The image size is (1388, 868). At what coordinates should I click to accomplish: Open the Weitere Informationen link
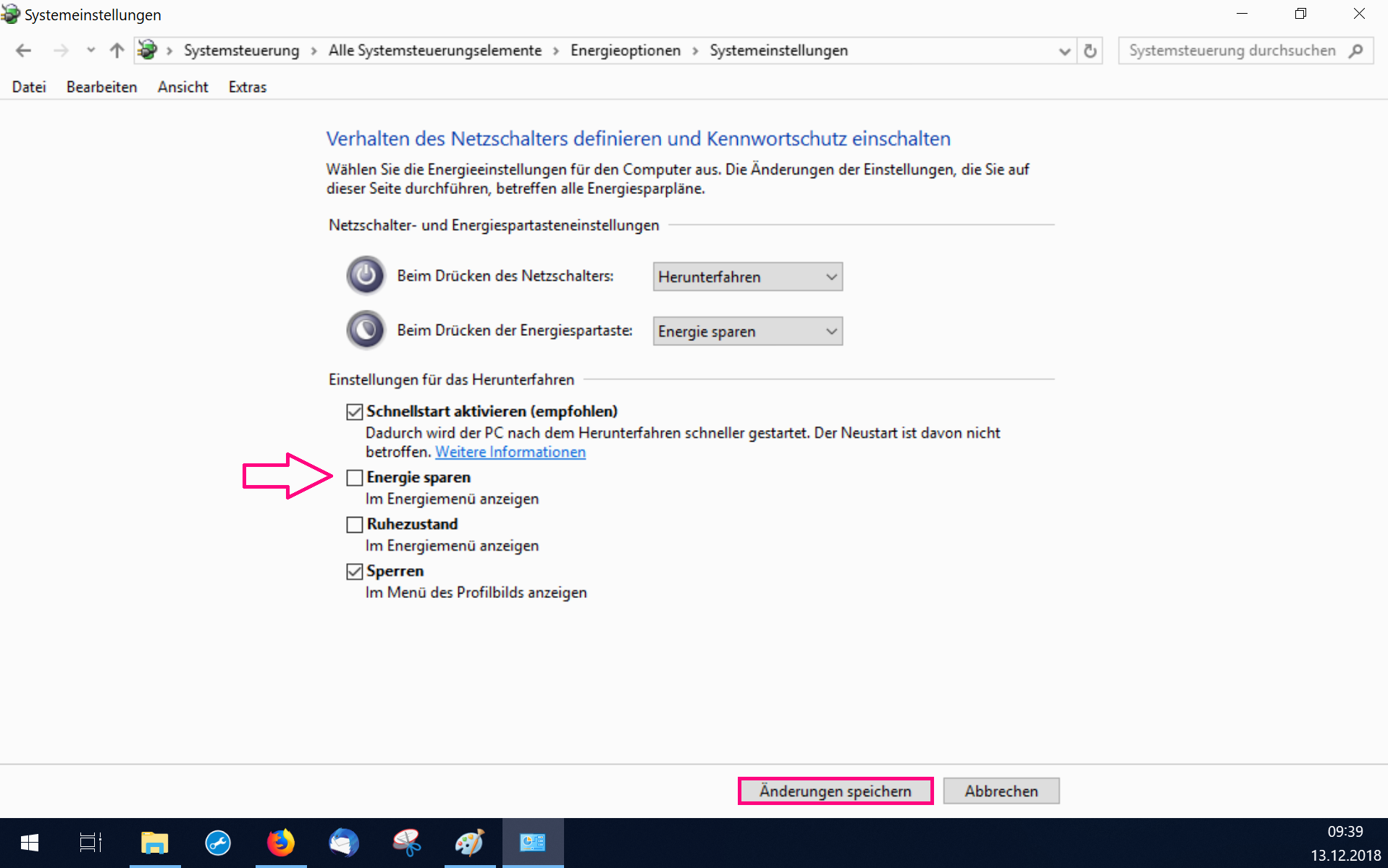(510, 452)
